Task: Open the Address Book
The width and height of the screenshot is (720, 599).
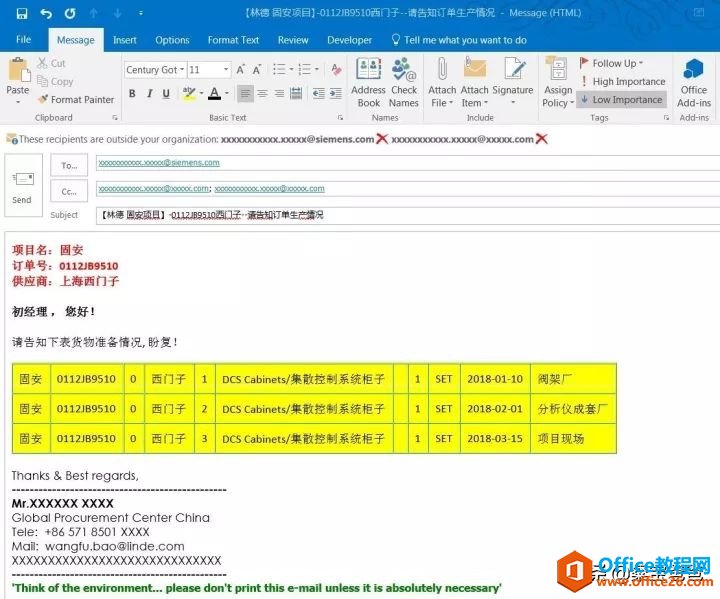Action: 369,83
